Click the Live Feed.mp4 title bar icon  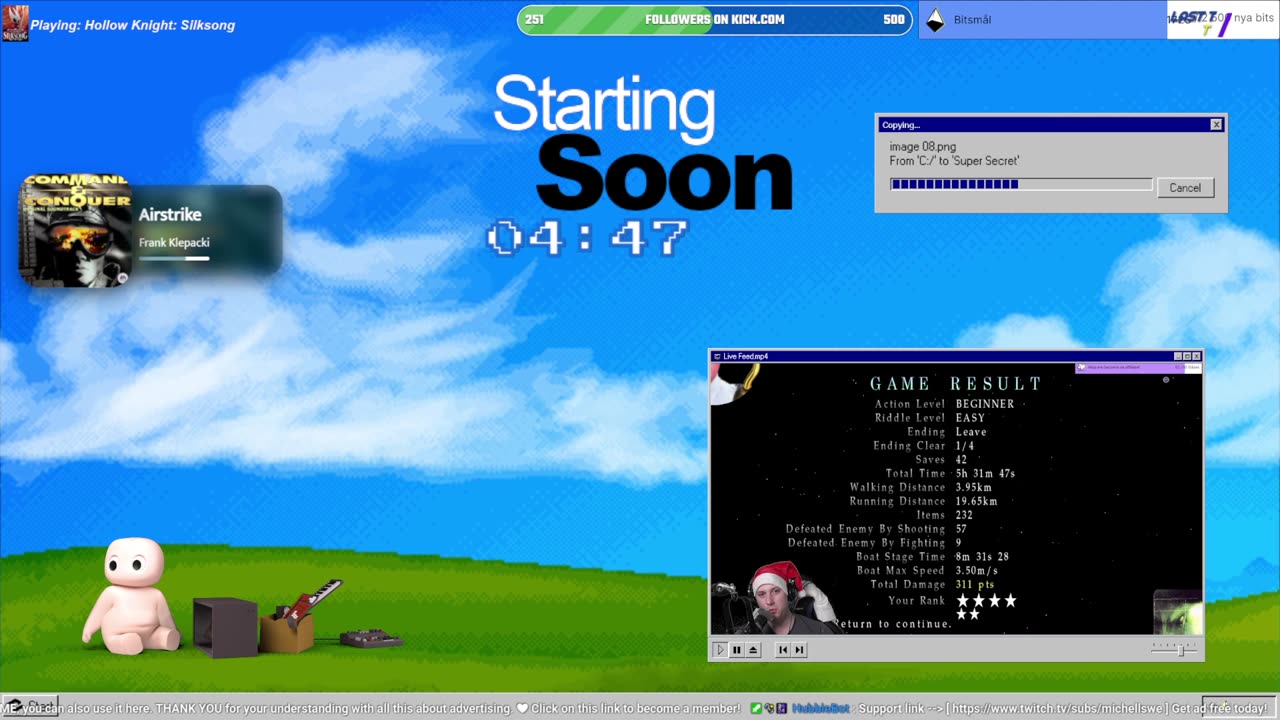click(716, 356)
